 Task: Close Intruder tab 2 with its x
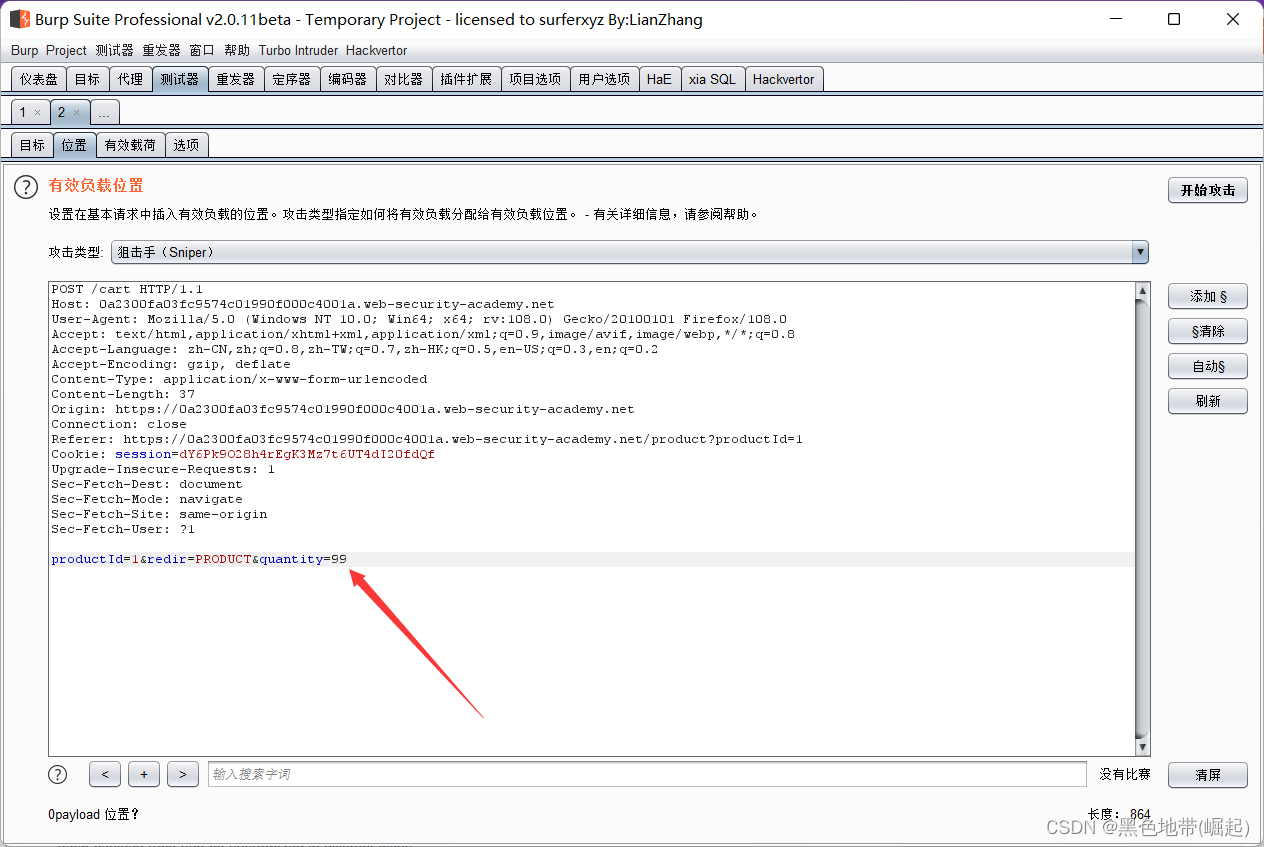pyautogui.click(x=76, y=113)
